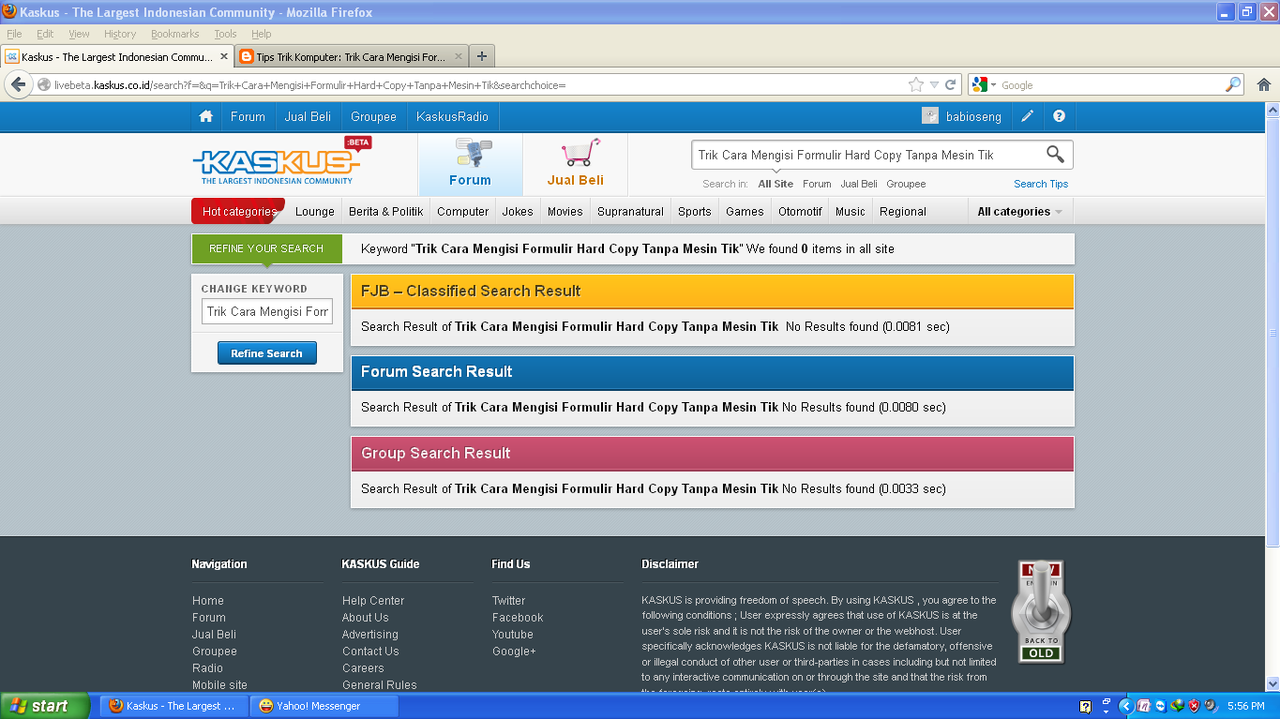Close the Tips Trik Komputer tab
The width and height of the screenshot is (1280, 719).
459,57
